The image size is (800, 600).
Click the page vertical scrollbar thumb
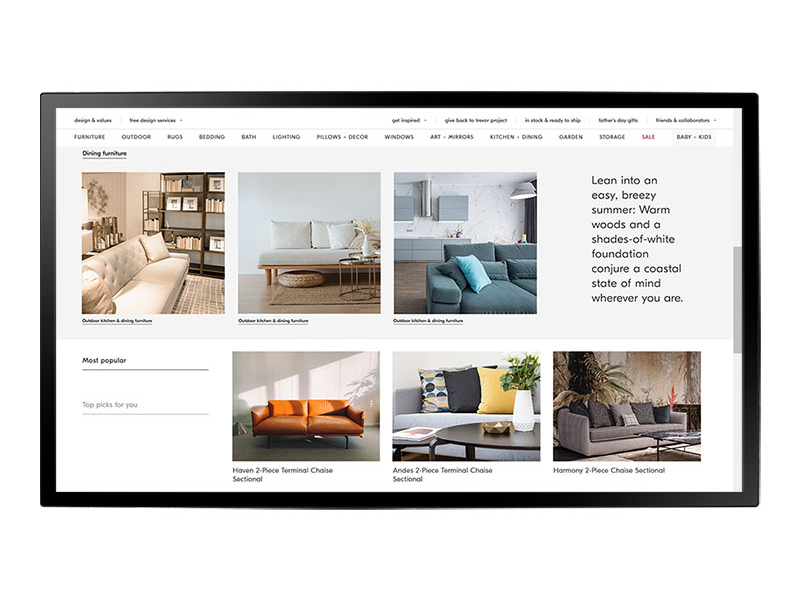click(738, 300)
